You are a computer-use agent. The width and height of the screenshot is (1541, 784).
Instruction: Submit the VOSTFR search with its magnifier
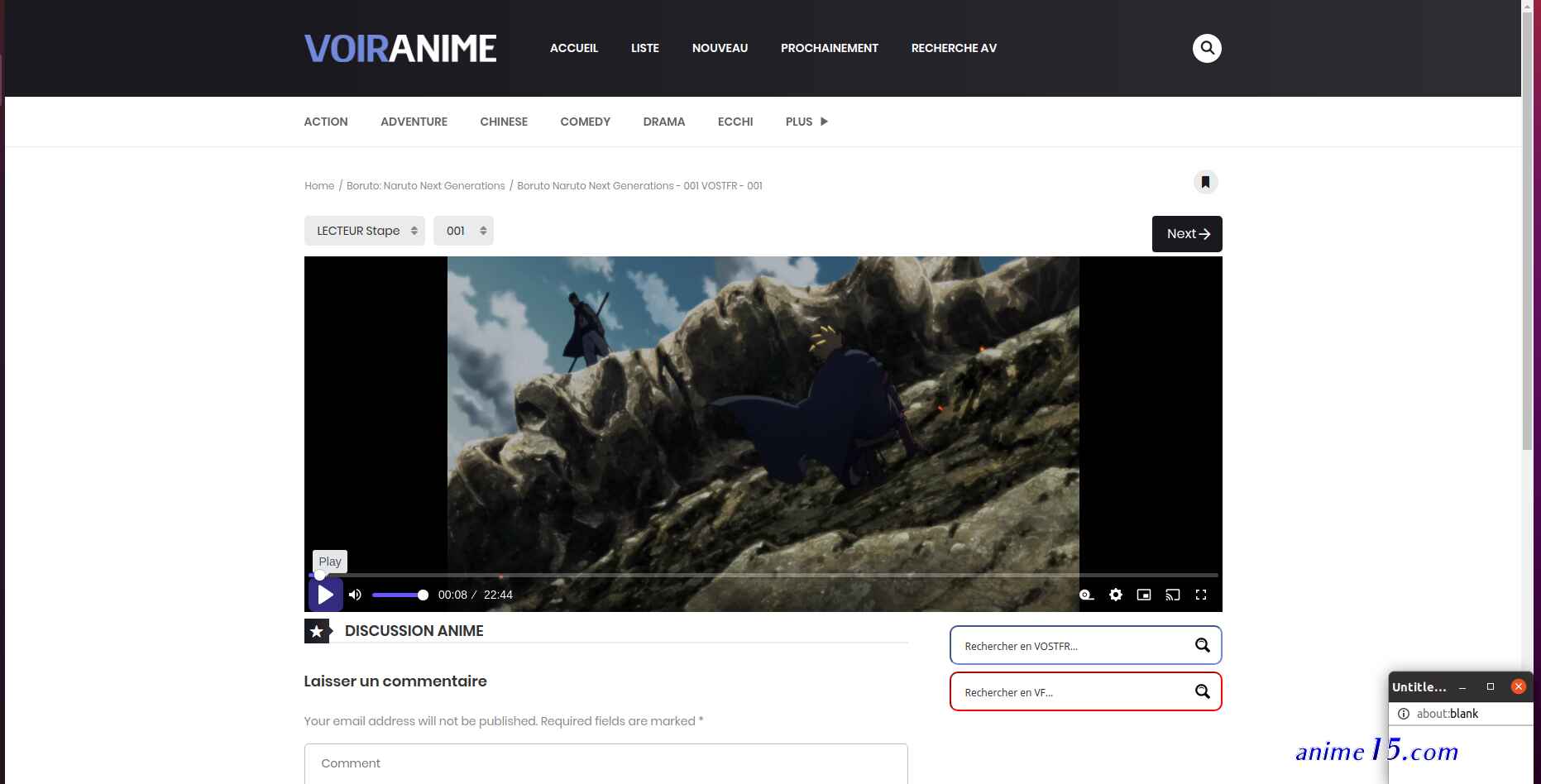(x=1203, y=645)
